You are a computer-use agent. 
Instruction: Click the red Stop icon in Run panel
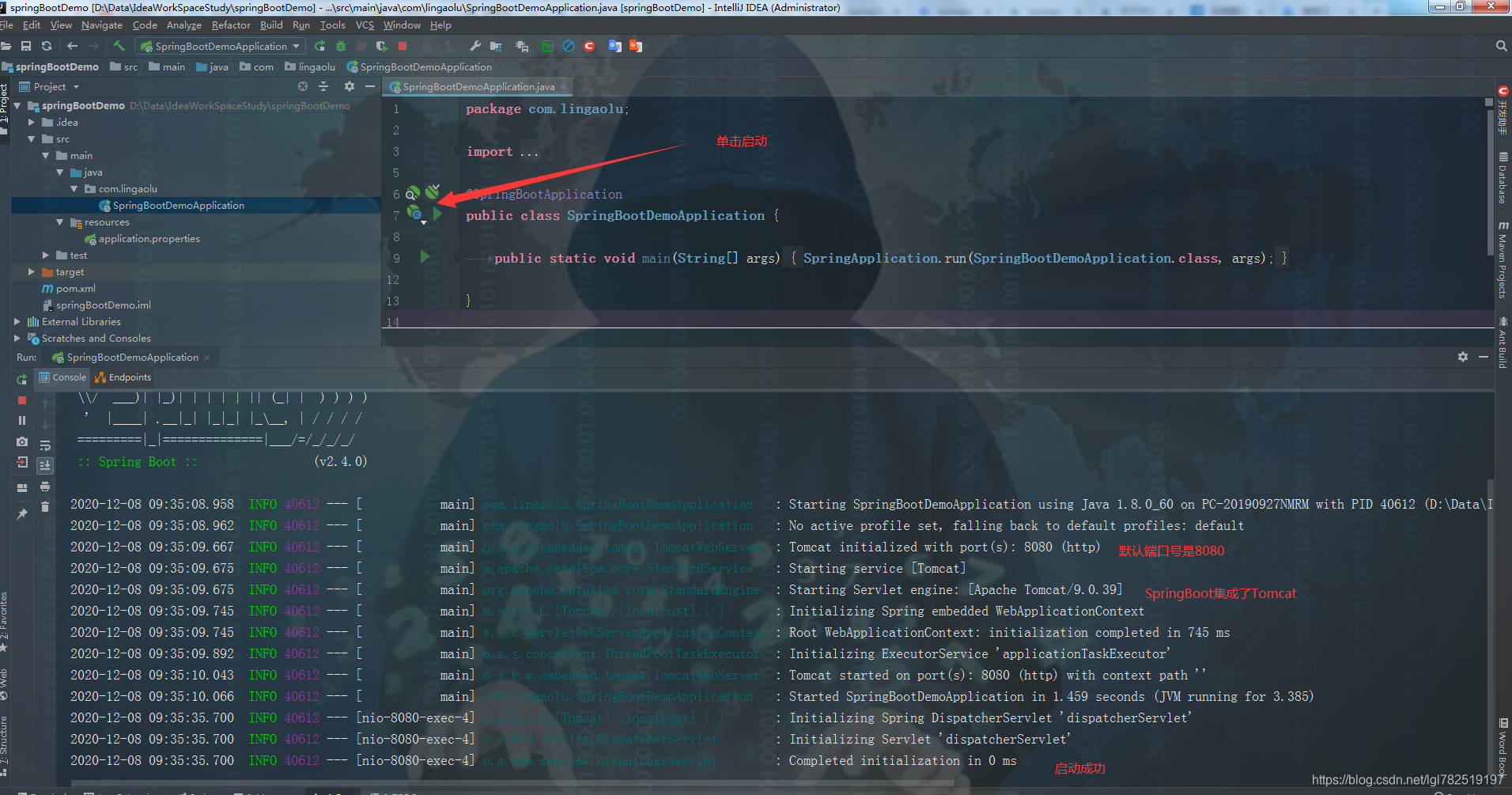coord(22,400)
